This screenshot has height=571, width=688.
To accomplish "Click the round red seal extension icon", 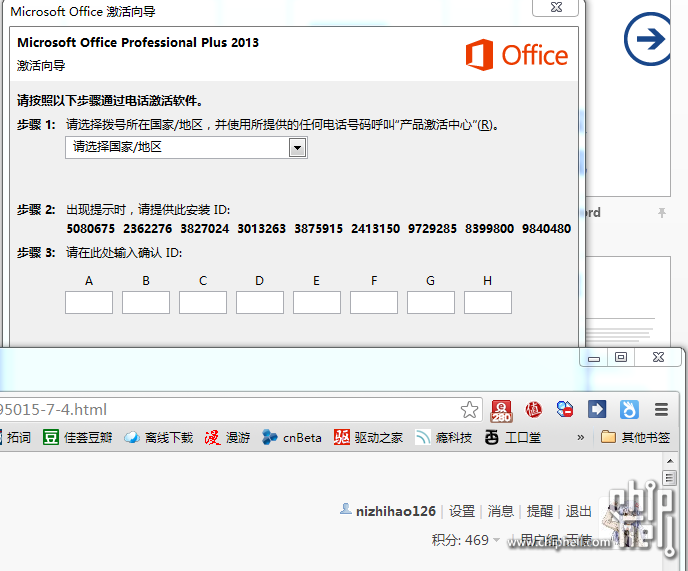I will (534, 410).
